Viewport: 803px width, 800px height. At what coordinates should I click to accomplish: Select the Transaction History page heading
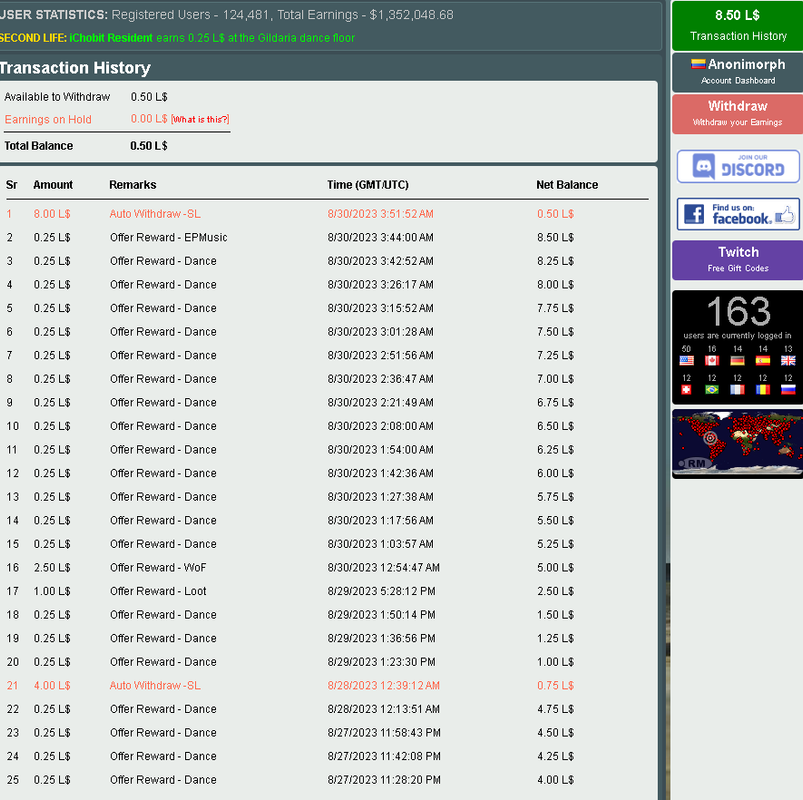[x=75, y=68]
